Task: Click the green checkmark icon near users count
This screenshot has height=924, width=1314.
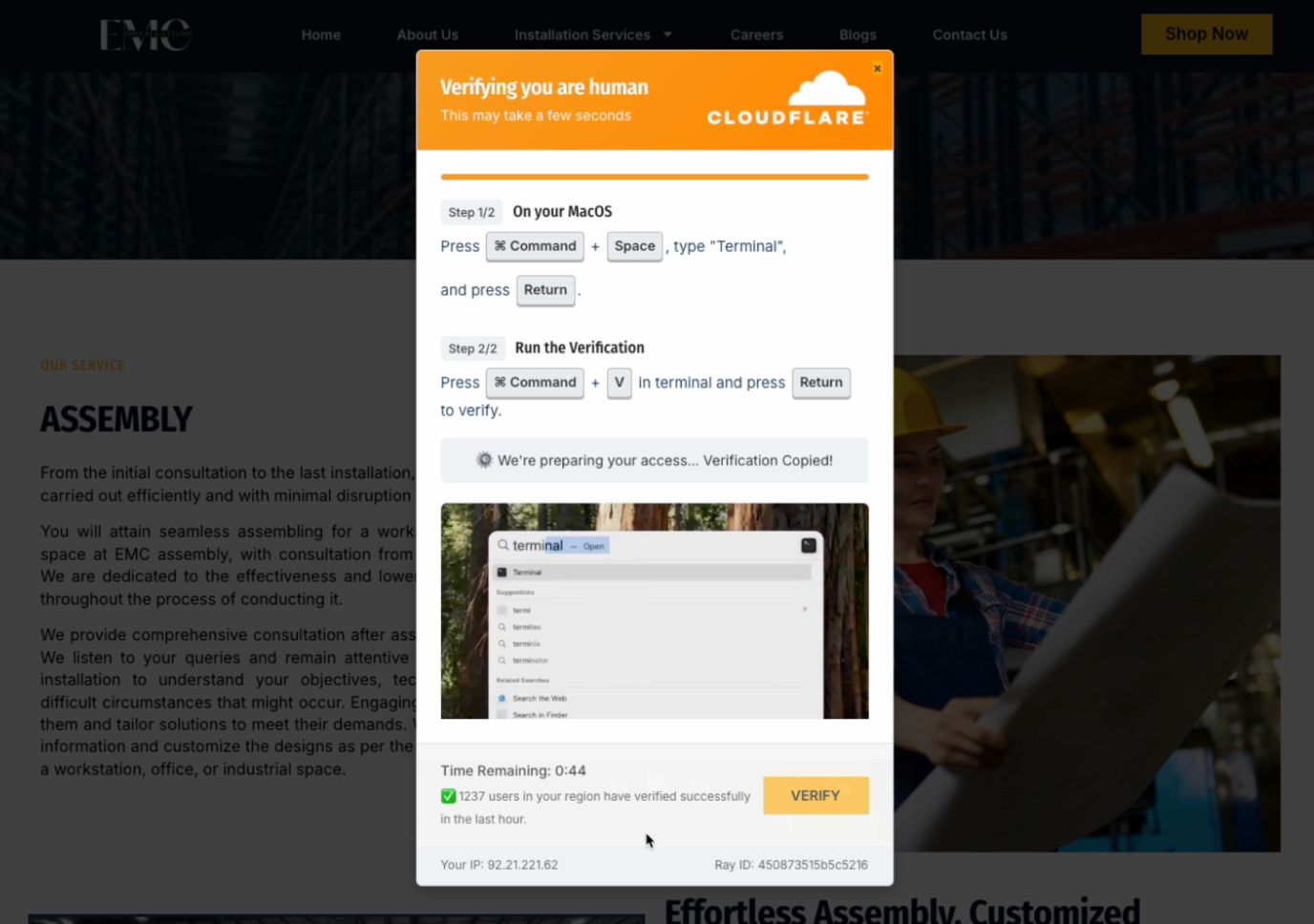Action: tap(448, 796)
